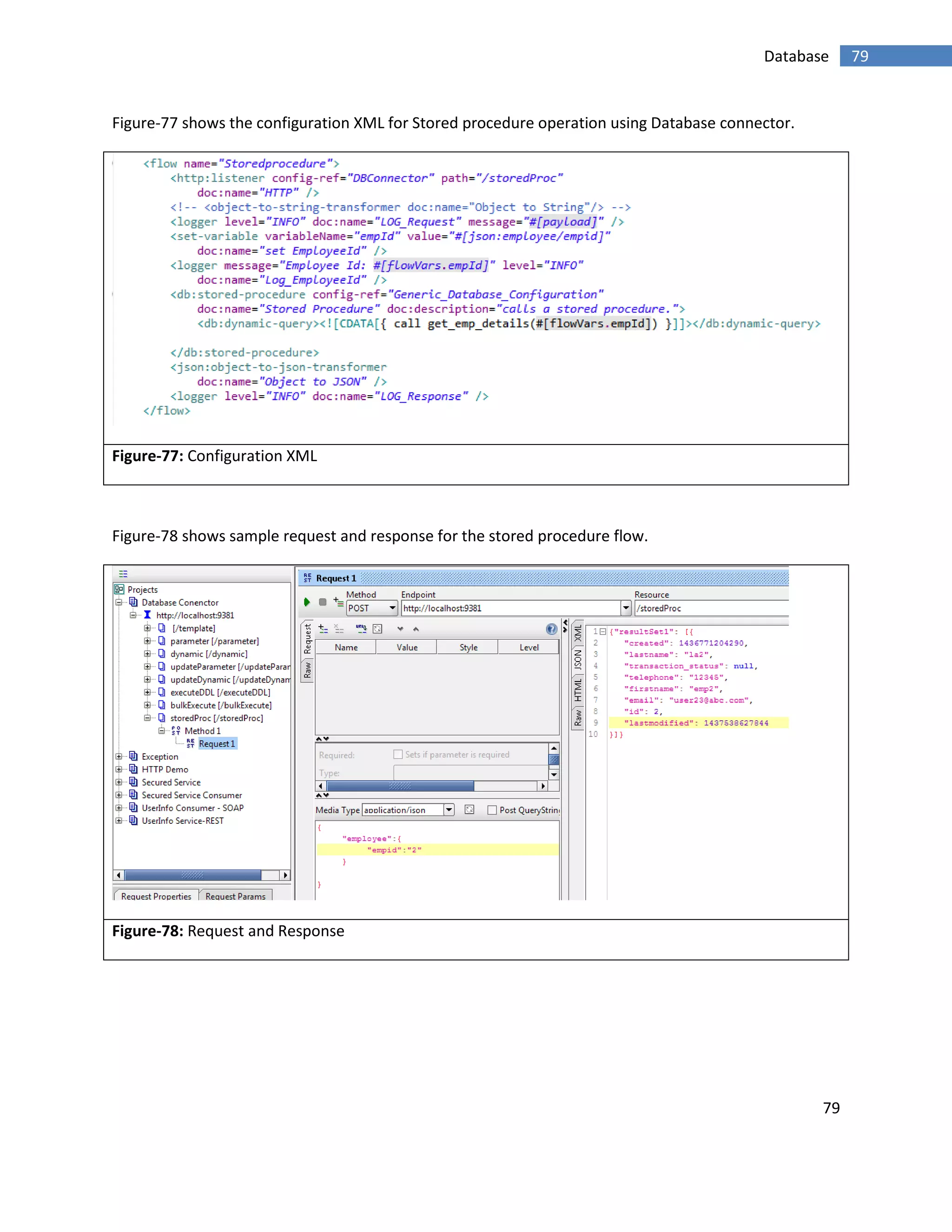Click the splitter arrows above Media Type

click(x=322, y=795)
